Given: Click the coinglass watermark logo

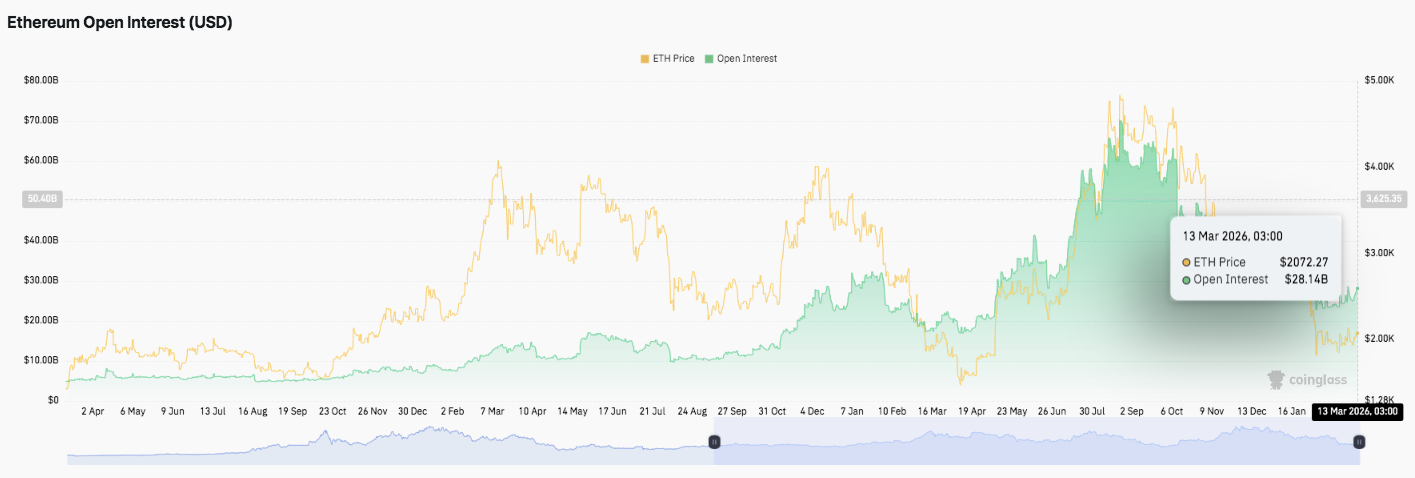Looking at the screenshot, I should [1307, 380].
